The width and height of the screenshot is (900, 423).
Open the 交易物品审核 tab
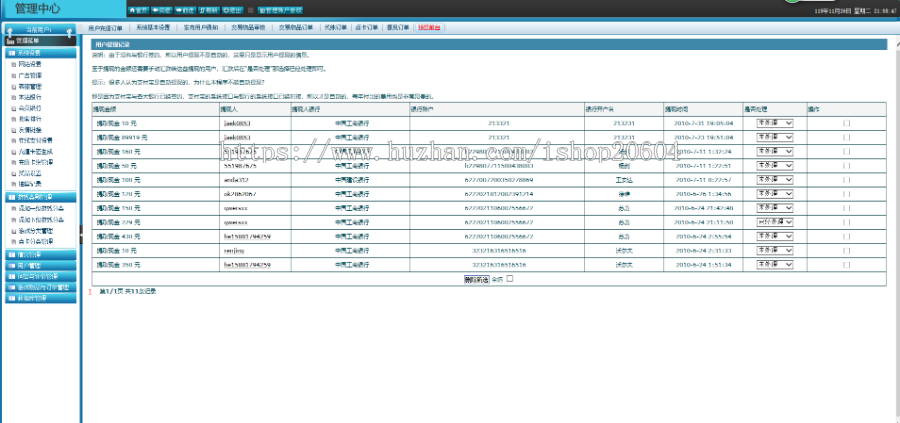coord(248,28)
